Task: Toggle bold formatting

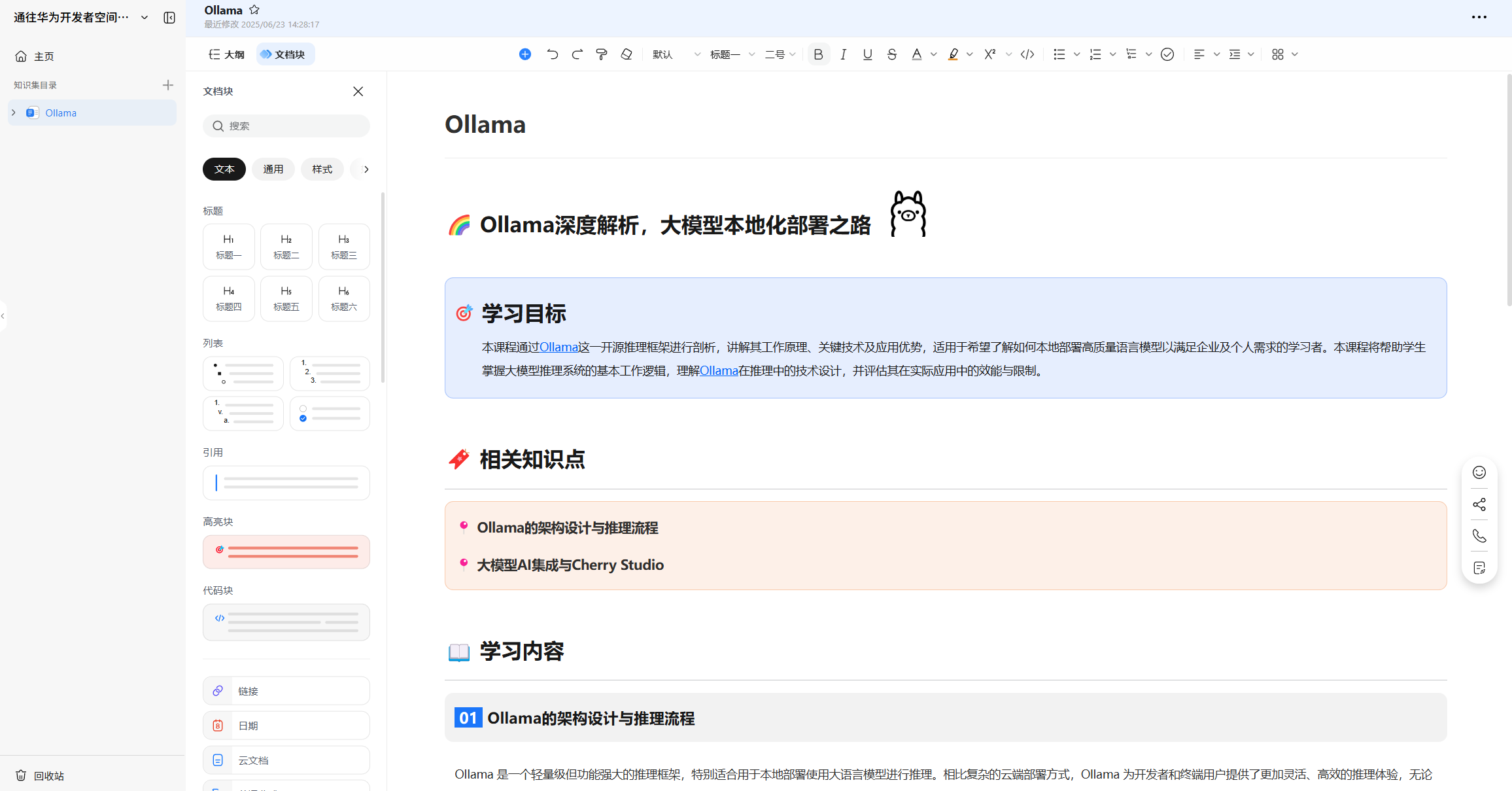Action: [818, 54]
